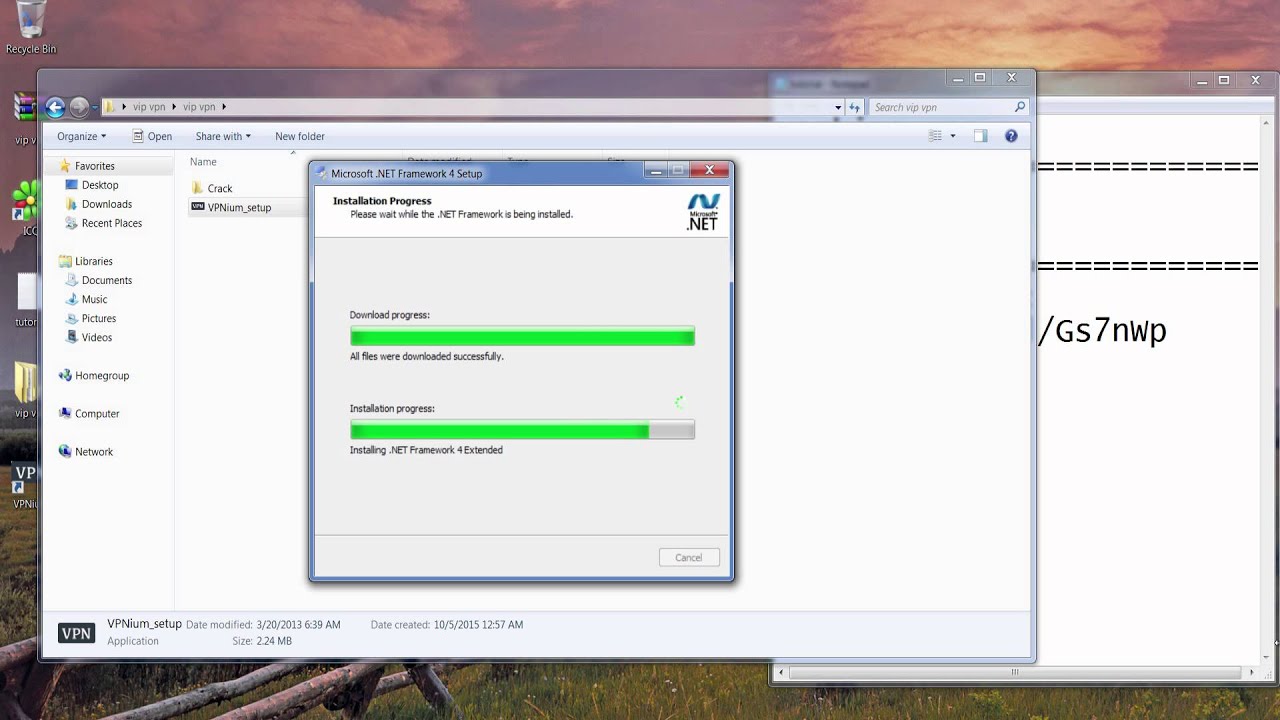
Task: Sort files by the Name column header
Action: (x=203, y=162)
